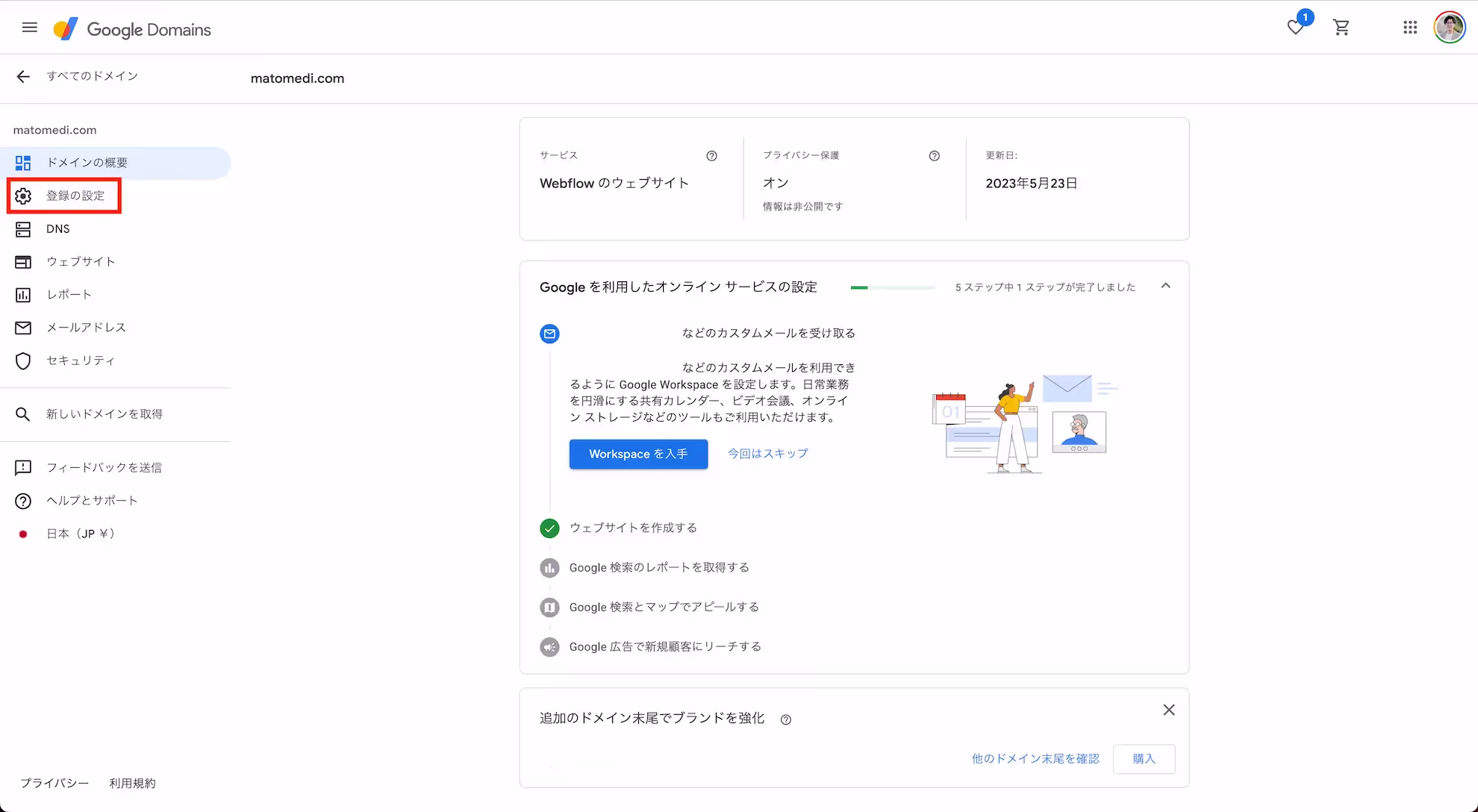
Task: Open ドメインの概要 in sidebar
Action: (x=116, y=163)
